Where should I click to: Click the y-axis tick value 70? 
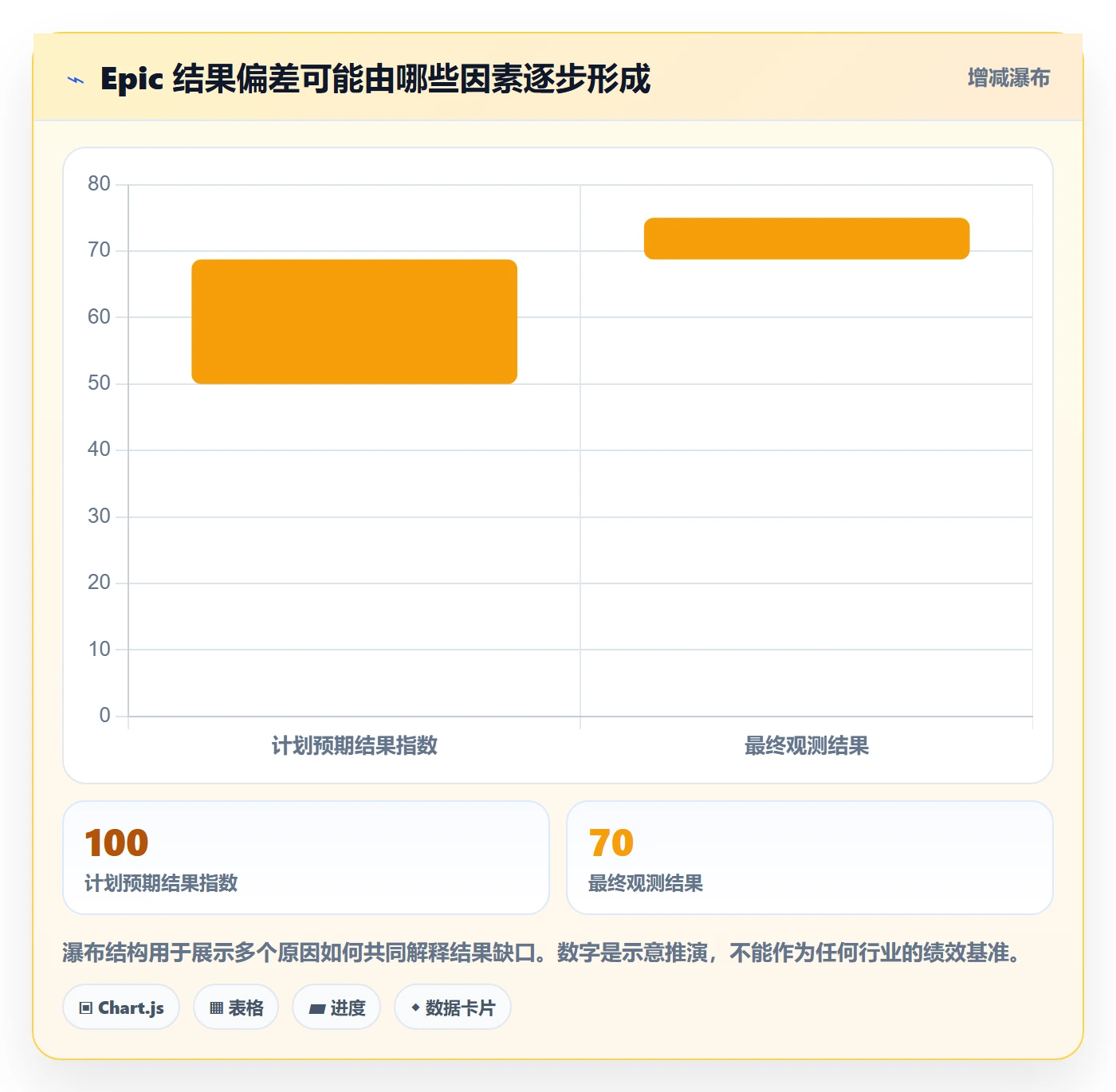(x=100, y=250)
